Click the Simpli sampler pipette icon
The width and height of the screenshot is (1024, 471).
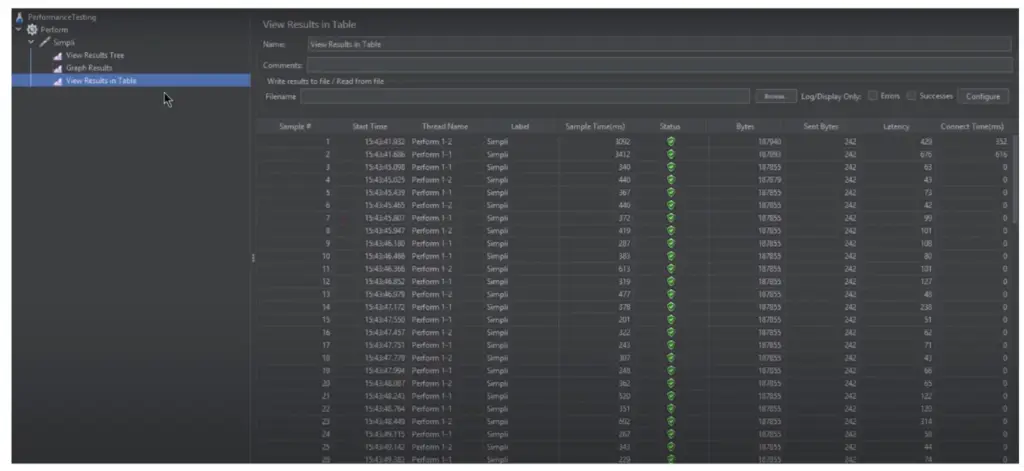coord(44,42)
